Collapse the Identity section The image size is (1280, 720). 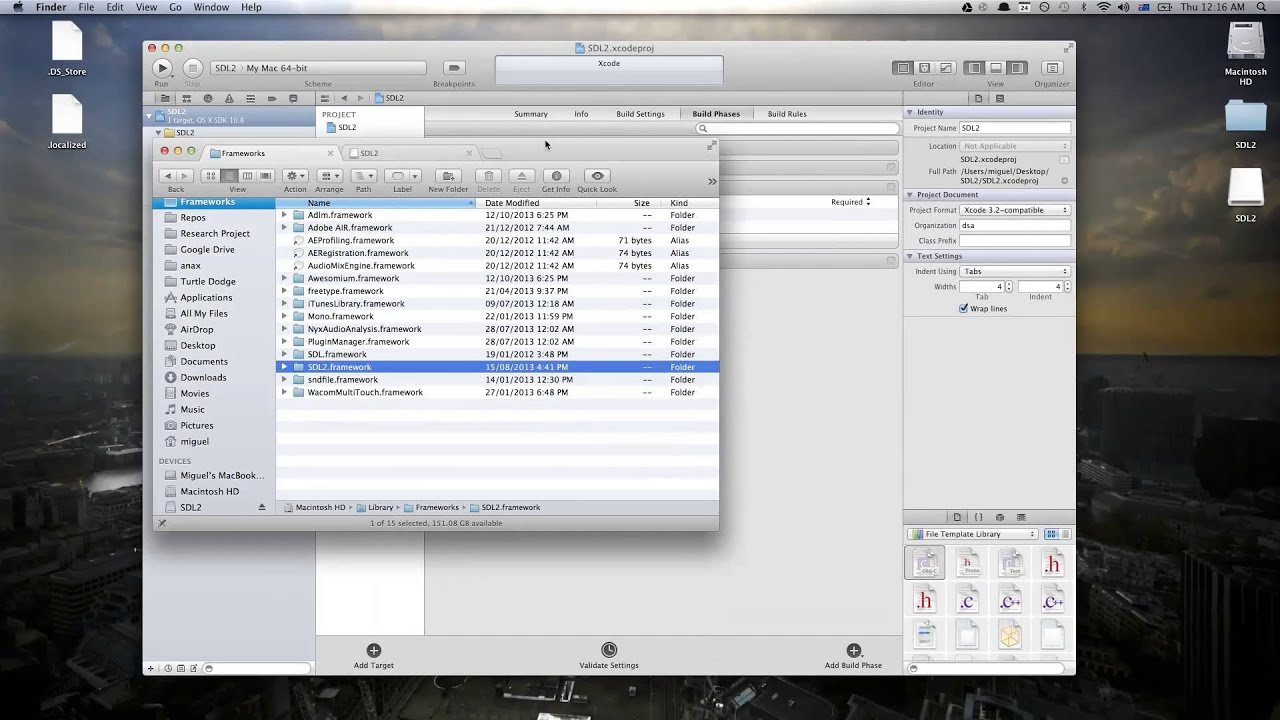(x=910, y=112)
